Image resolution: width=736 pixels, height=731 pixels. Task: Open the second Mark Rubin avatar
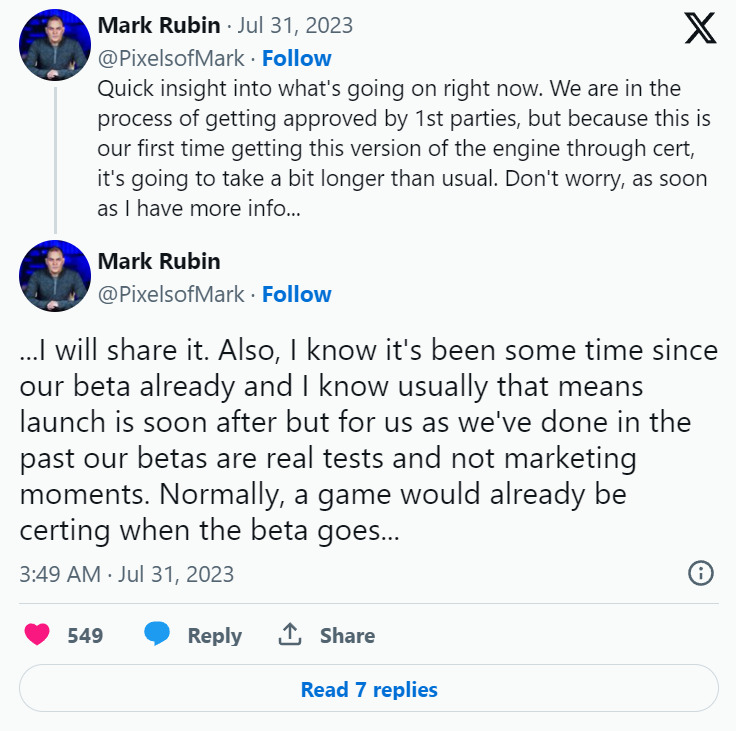(x=55, y=276)
